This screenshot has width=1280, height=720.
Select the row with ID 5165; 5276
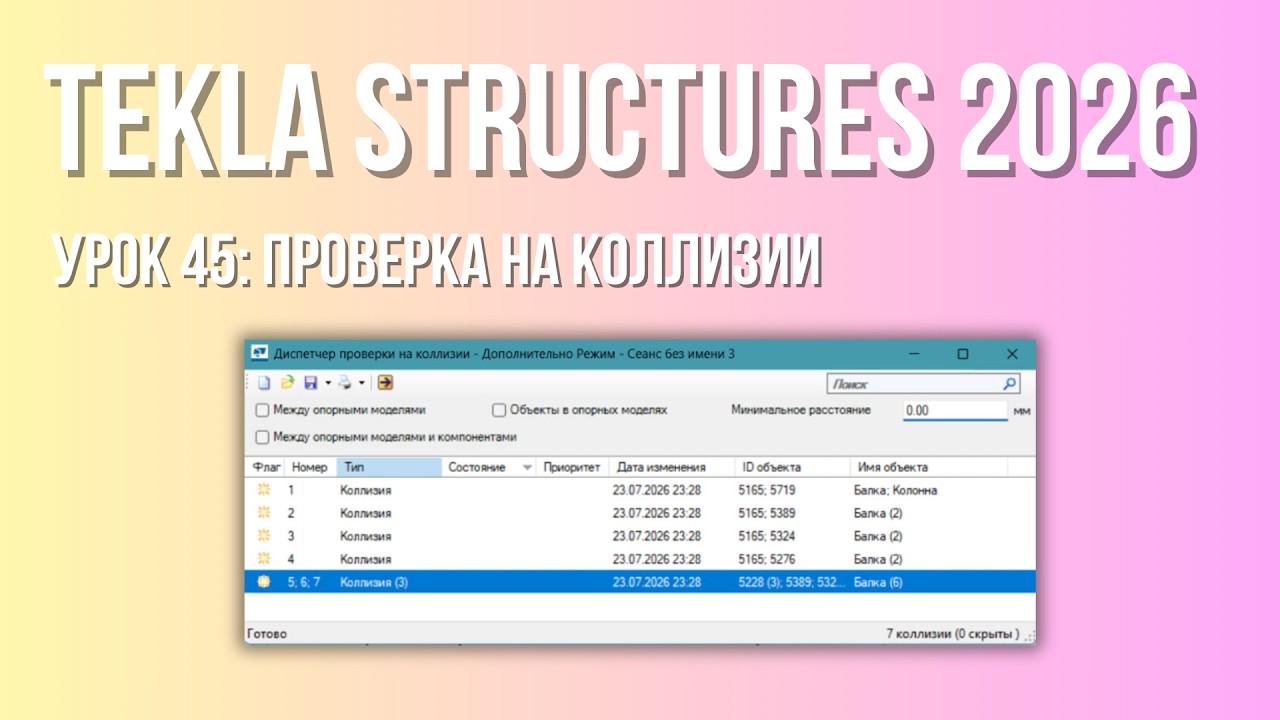click(x=640, y=559)
